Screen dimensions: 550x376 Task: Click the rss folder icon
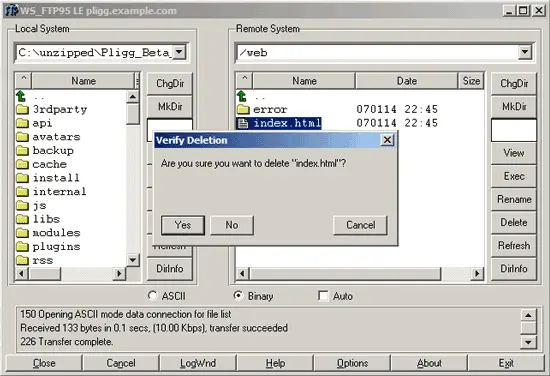pos(22,260)
